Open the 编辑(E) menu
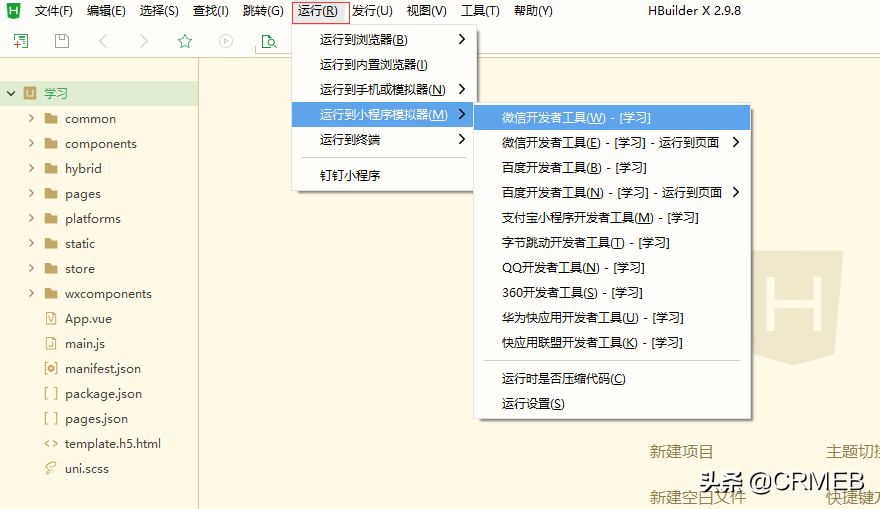 point(106,11)
